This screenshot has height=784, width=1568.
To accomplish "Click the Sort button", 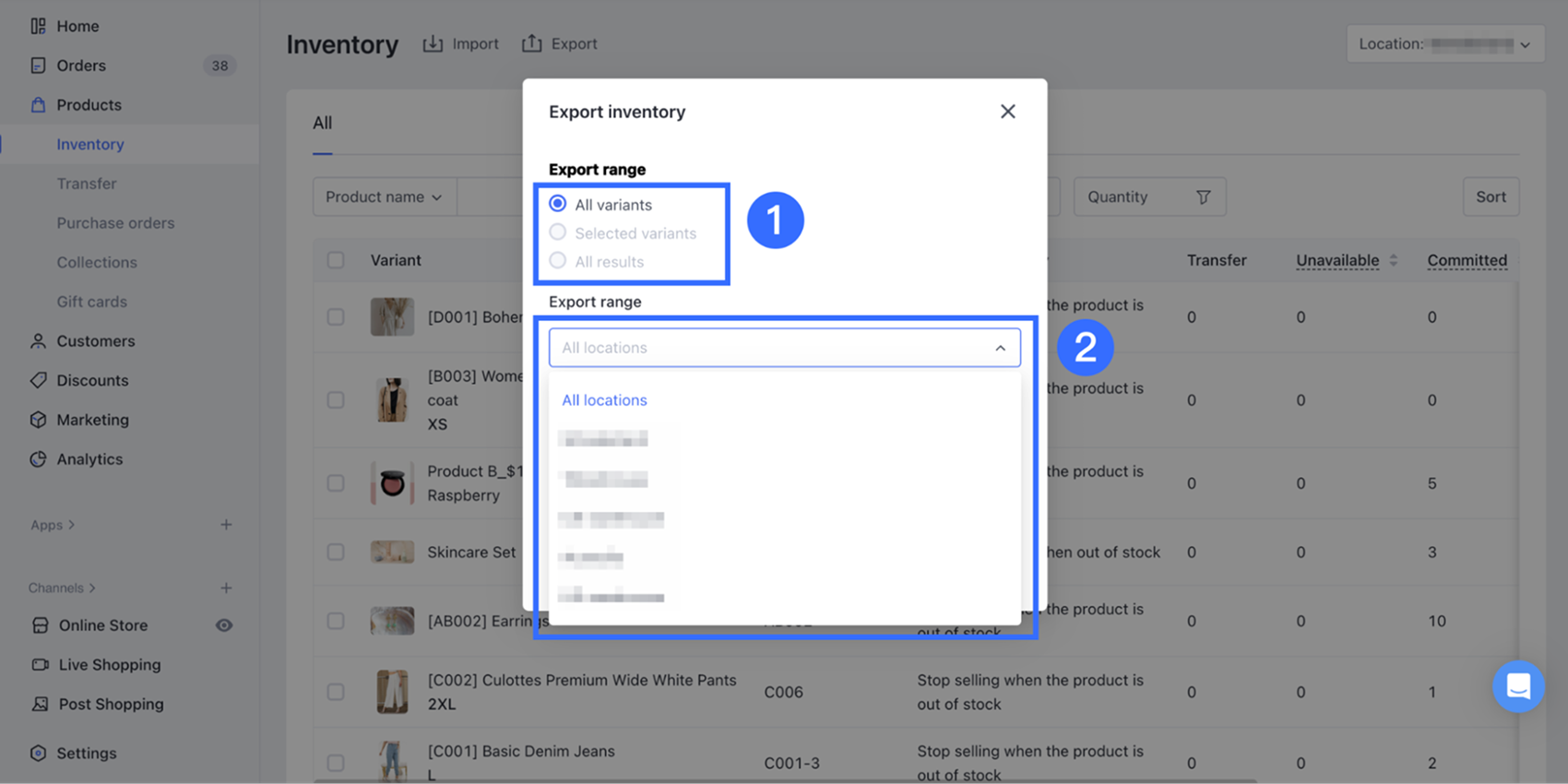I will pyautogui.click(x=1491, y=196).
